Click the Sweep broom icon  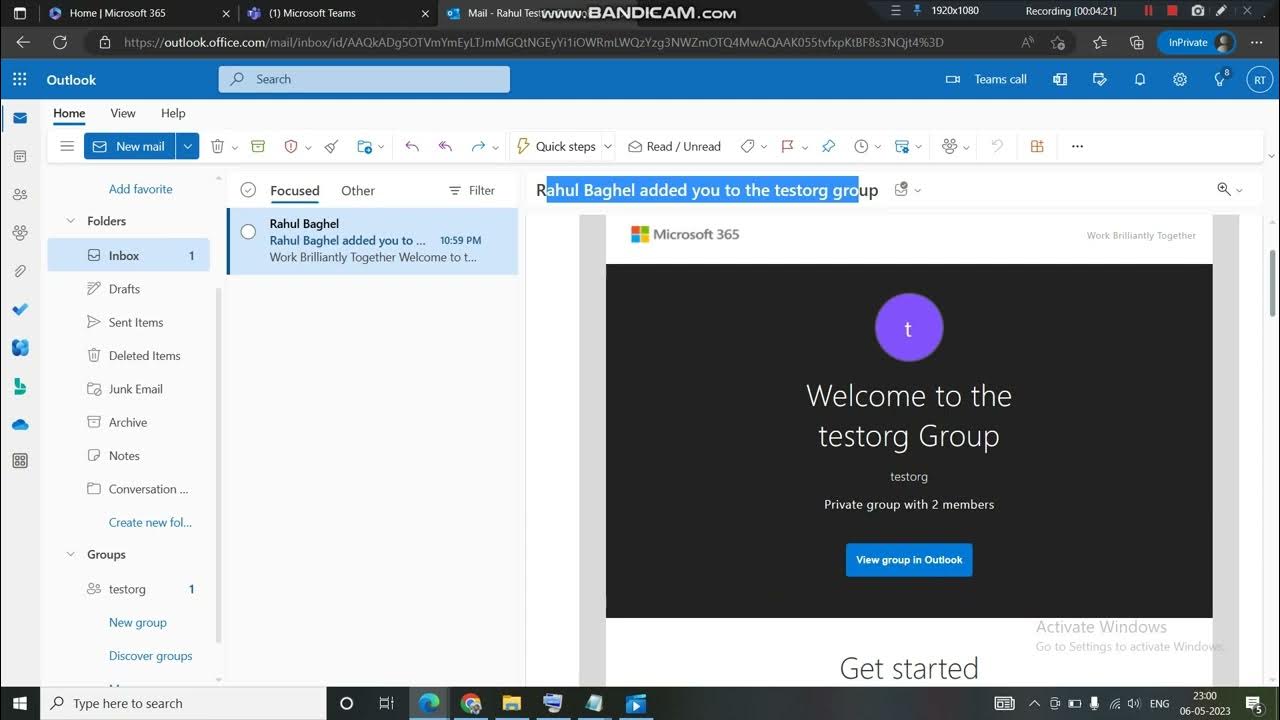(332, 146)
